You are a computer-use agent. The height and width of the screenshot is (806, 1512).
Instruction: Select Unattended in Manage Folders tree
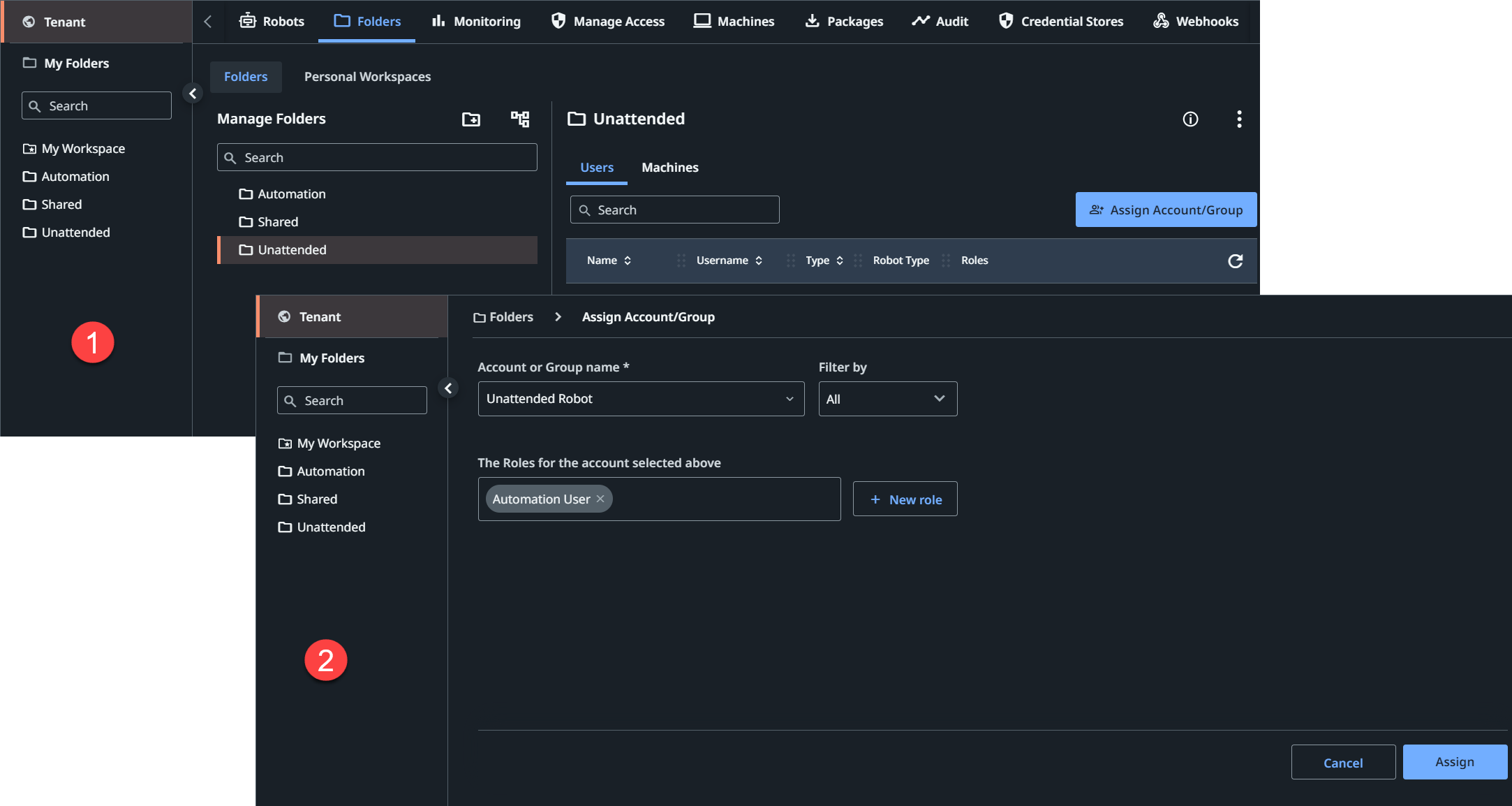377,250
